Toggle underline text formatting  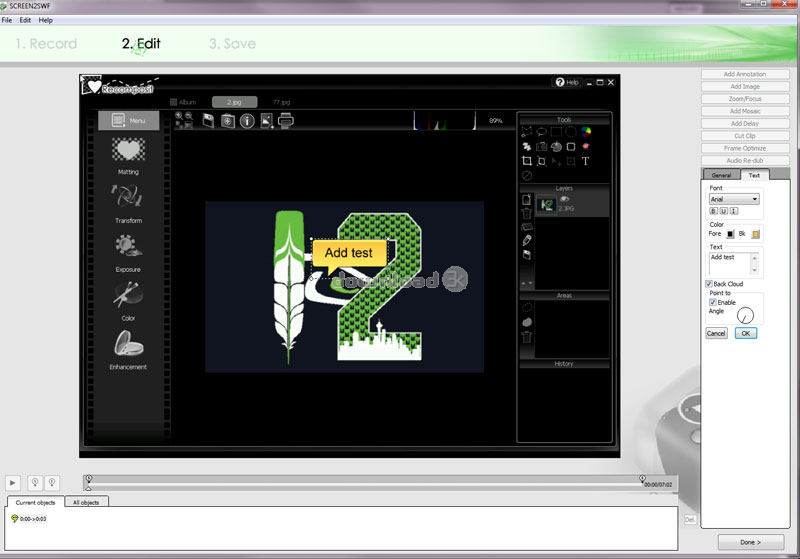pos(723,211)
